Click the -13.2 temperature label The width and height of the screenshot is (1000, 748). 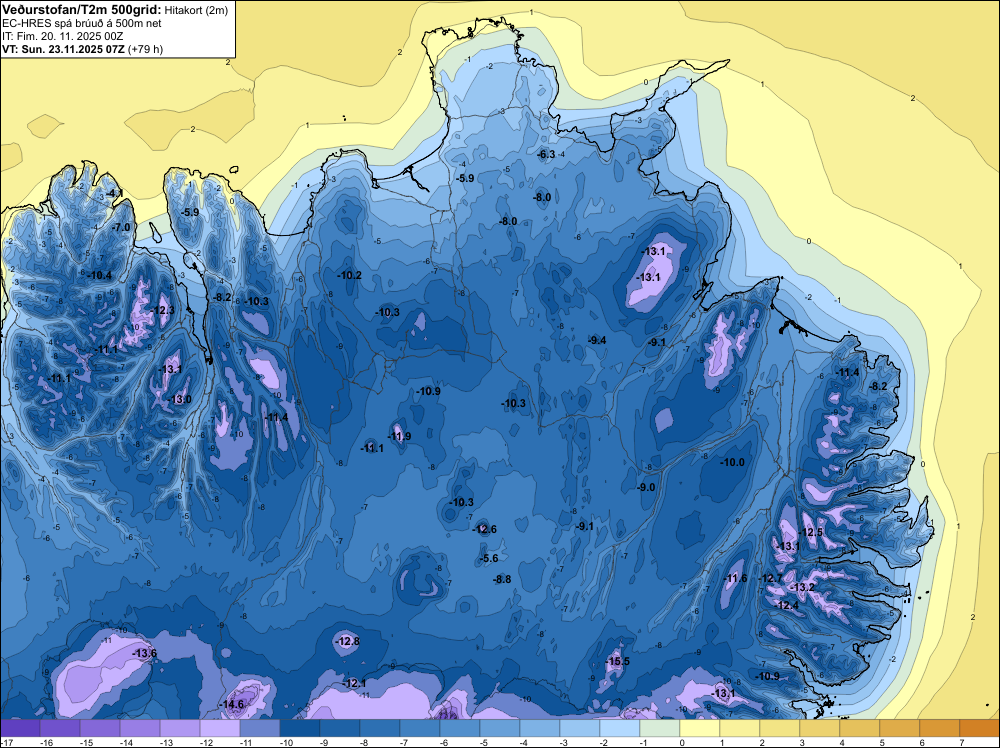coord(802,587)
